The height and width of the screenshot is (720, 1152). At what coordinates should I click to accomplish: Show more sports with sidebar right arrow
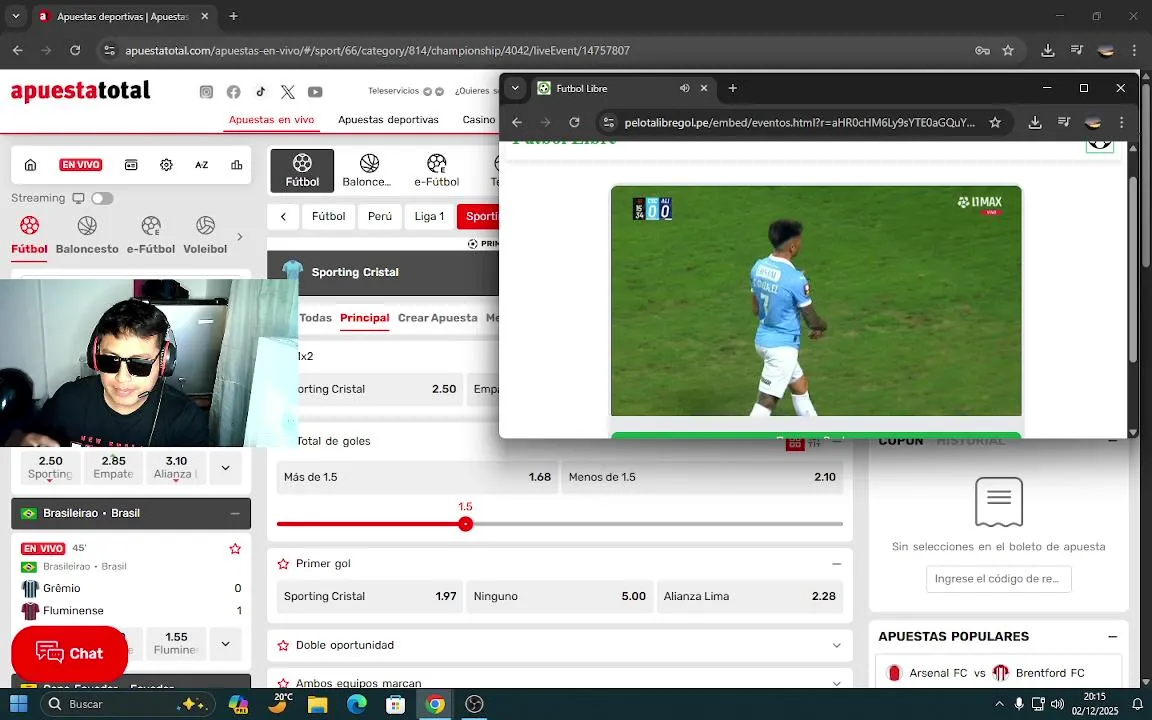click(x=240, y=237)
